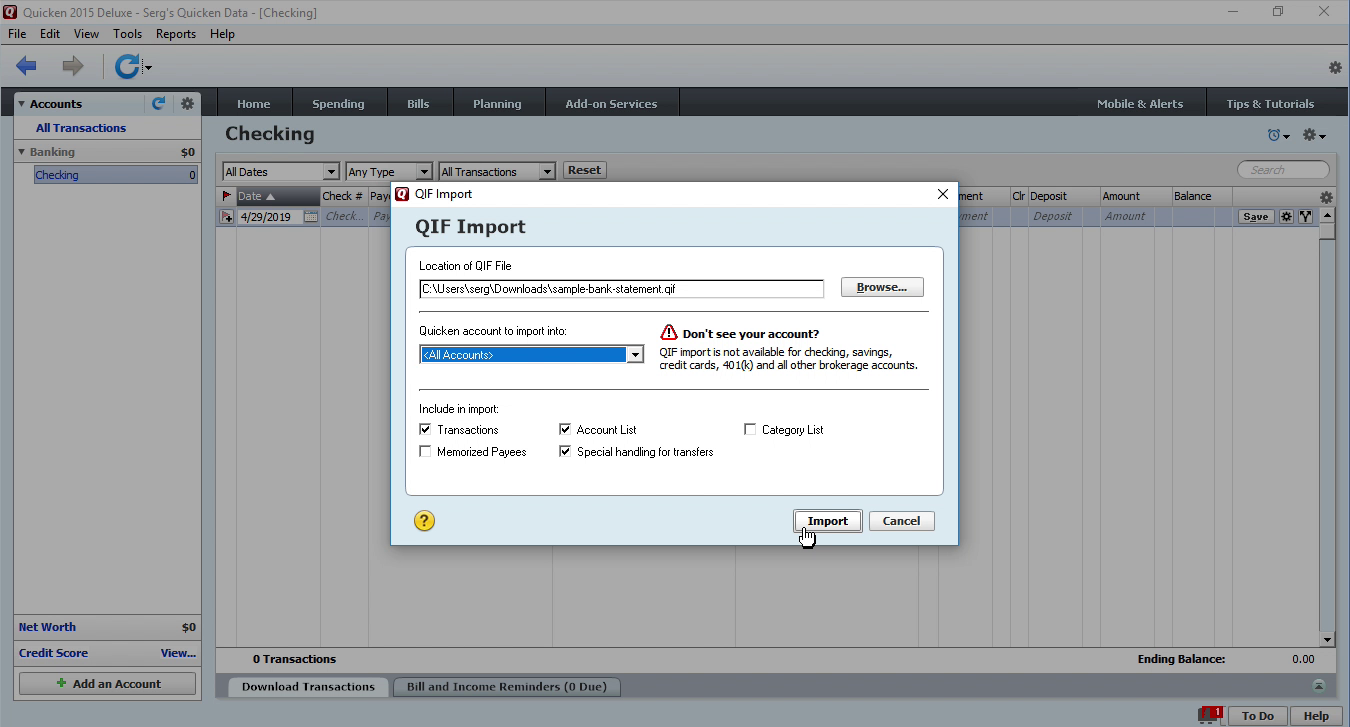Viewport: 1350px width, 727px height.
Task: Click the QIF file location field
Action: tap(621, 289)
